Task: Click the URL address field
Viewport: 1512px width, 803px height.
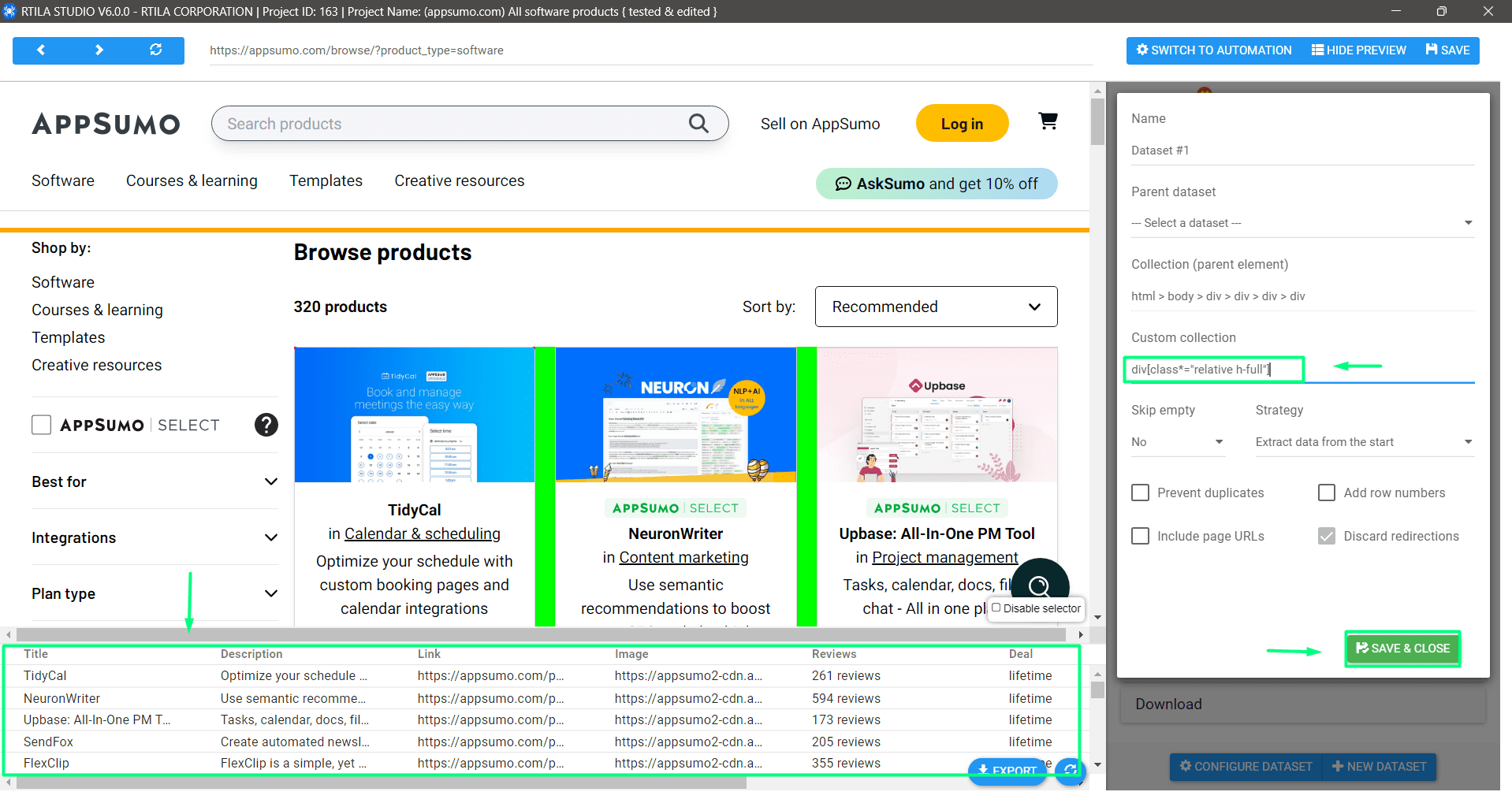Action: click(651, 50)
